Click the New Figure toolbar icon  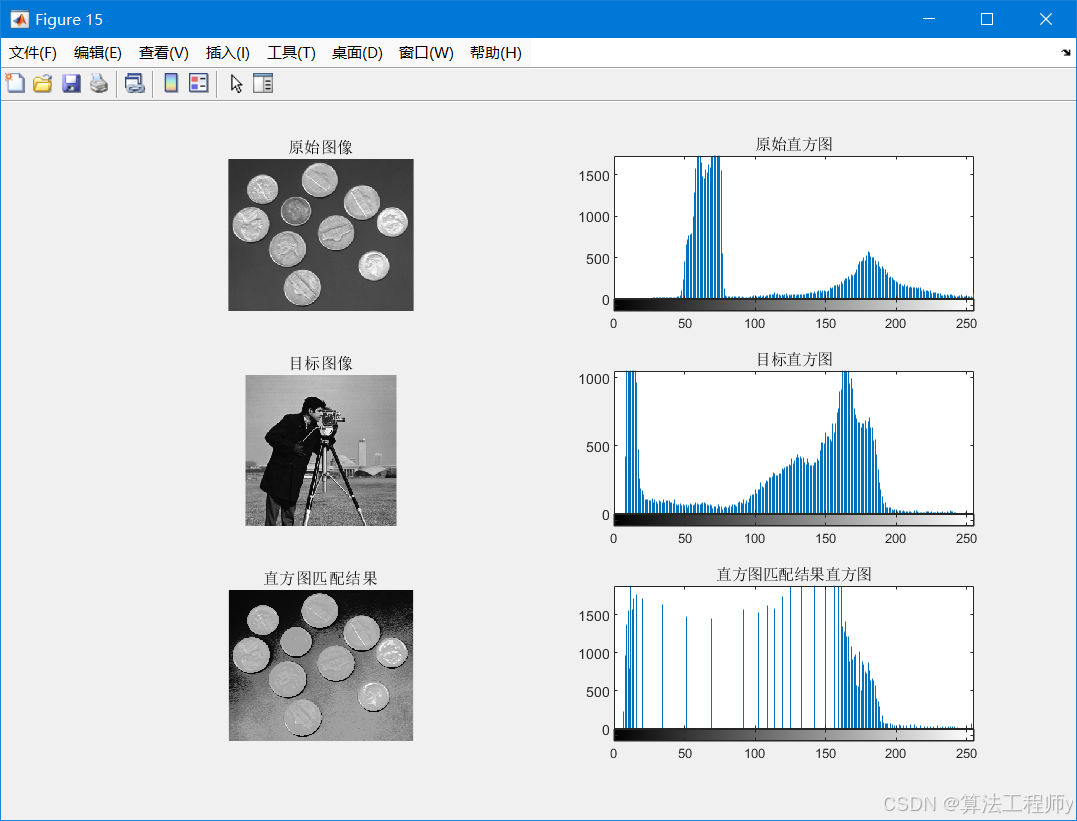tap(15, 83)
